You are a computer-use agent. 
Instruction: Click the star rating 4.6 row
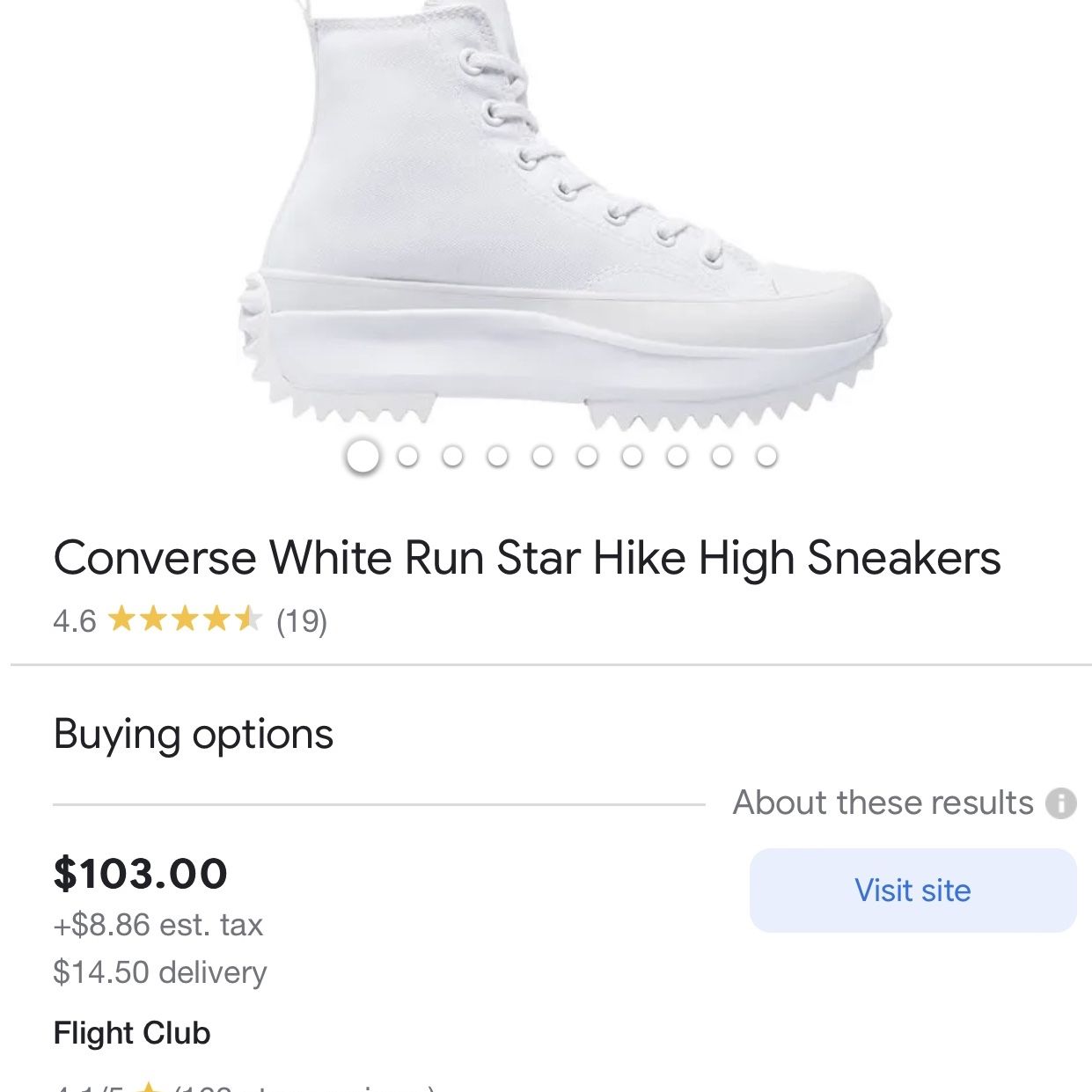click(190, 620)
